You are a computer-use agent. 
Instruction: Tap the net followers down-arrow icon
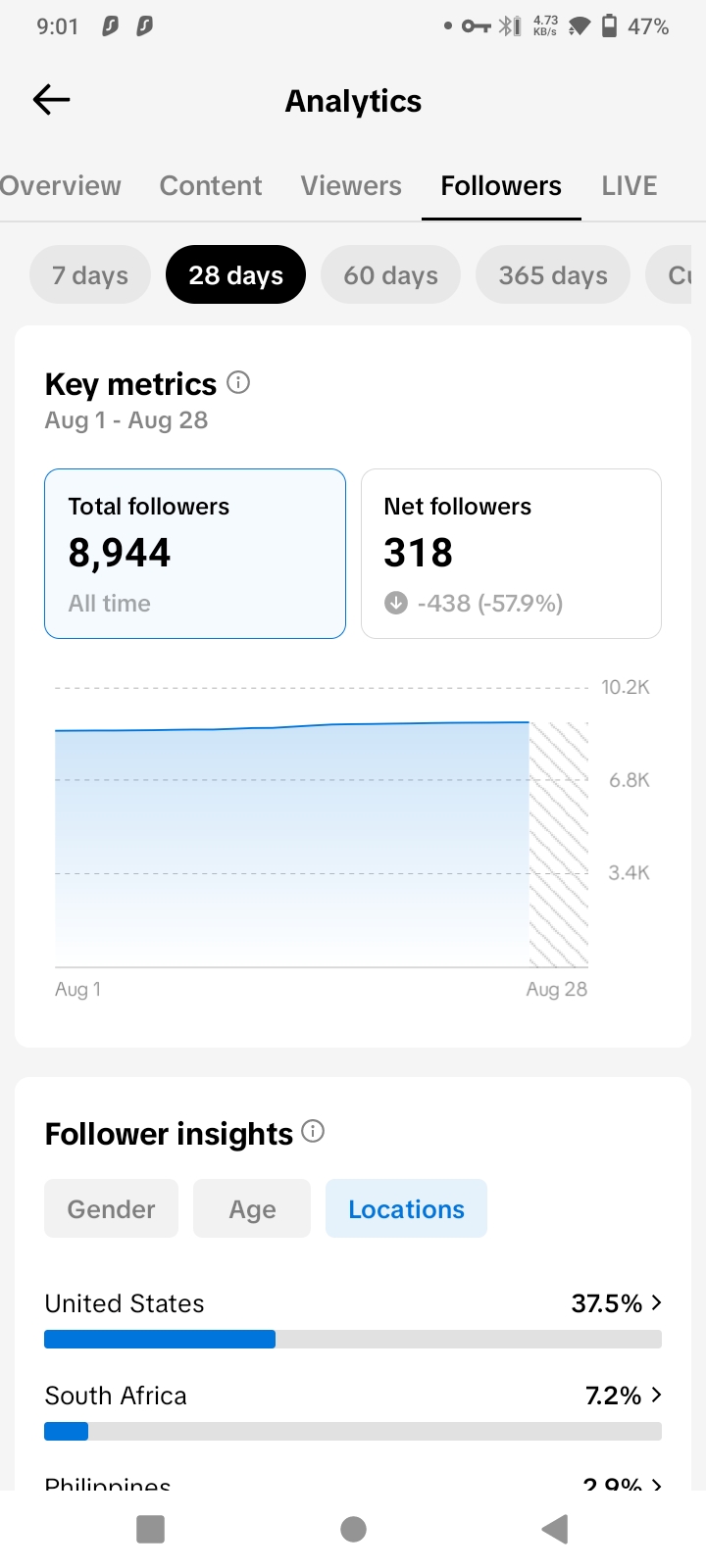[x=396, y=603]
